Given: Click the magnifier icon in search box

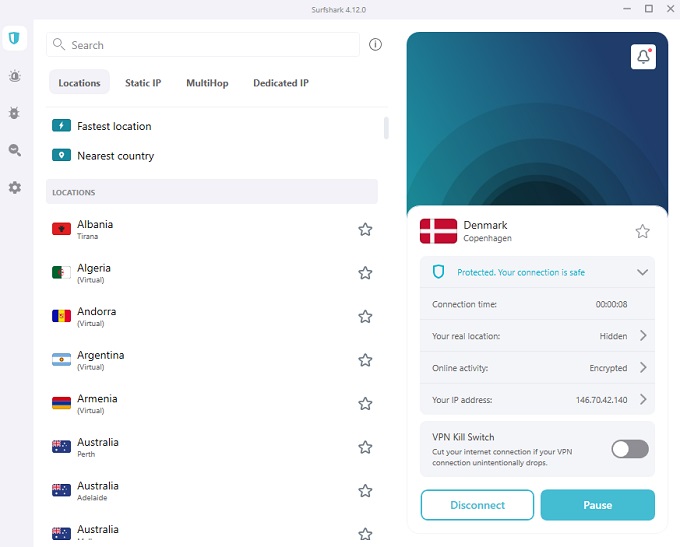Looking at the screenshot, I should [59, 44].
